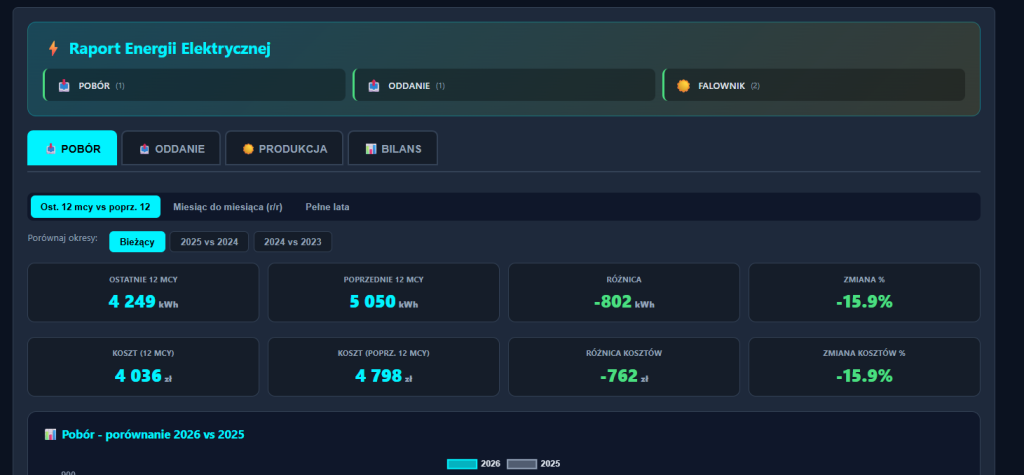This screenshot has height=475, width=1024.
Task: Compare period 2025 vs 2024
Action: [x=209, y=242]
